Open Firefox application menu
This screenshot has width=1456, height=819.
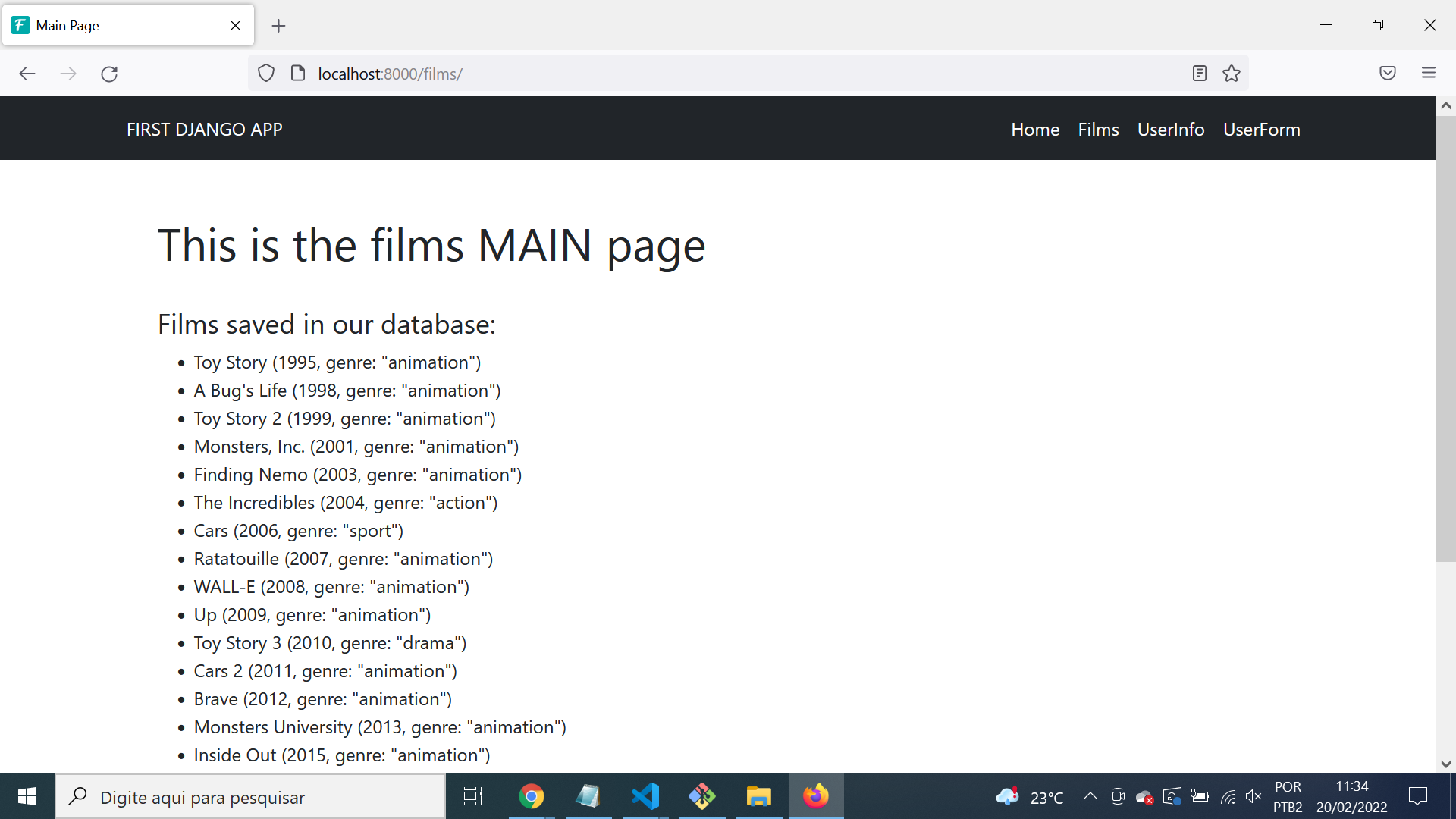pos(1429,74)
